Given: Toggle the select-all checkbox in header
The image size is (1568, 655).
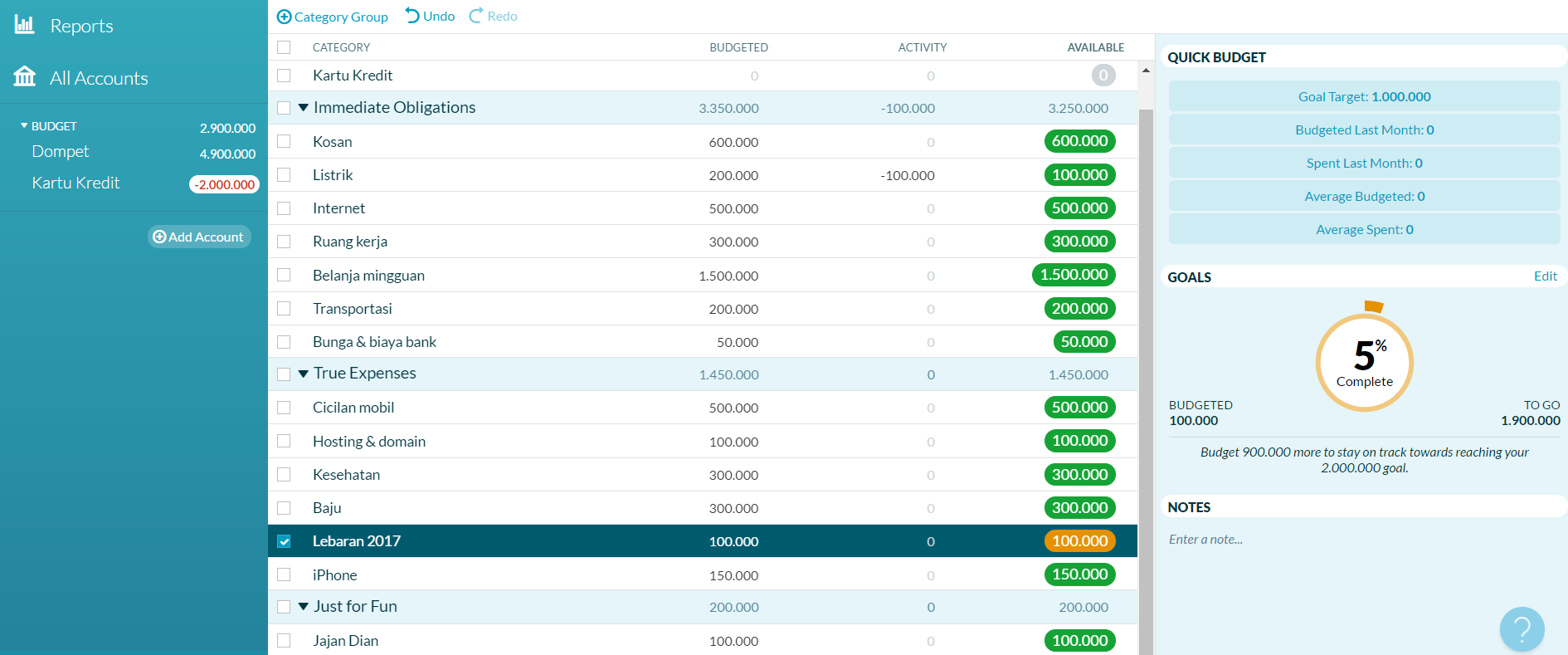Looking at the screenshot, I should coord(284,47).
